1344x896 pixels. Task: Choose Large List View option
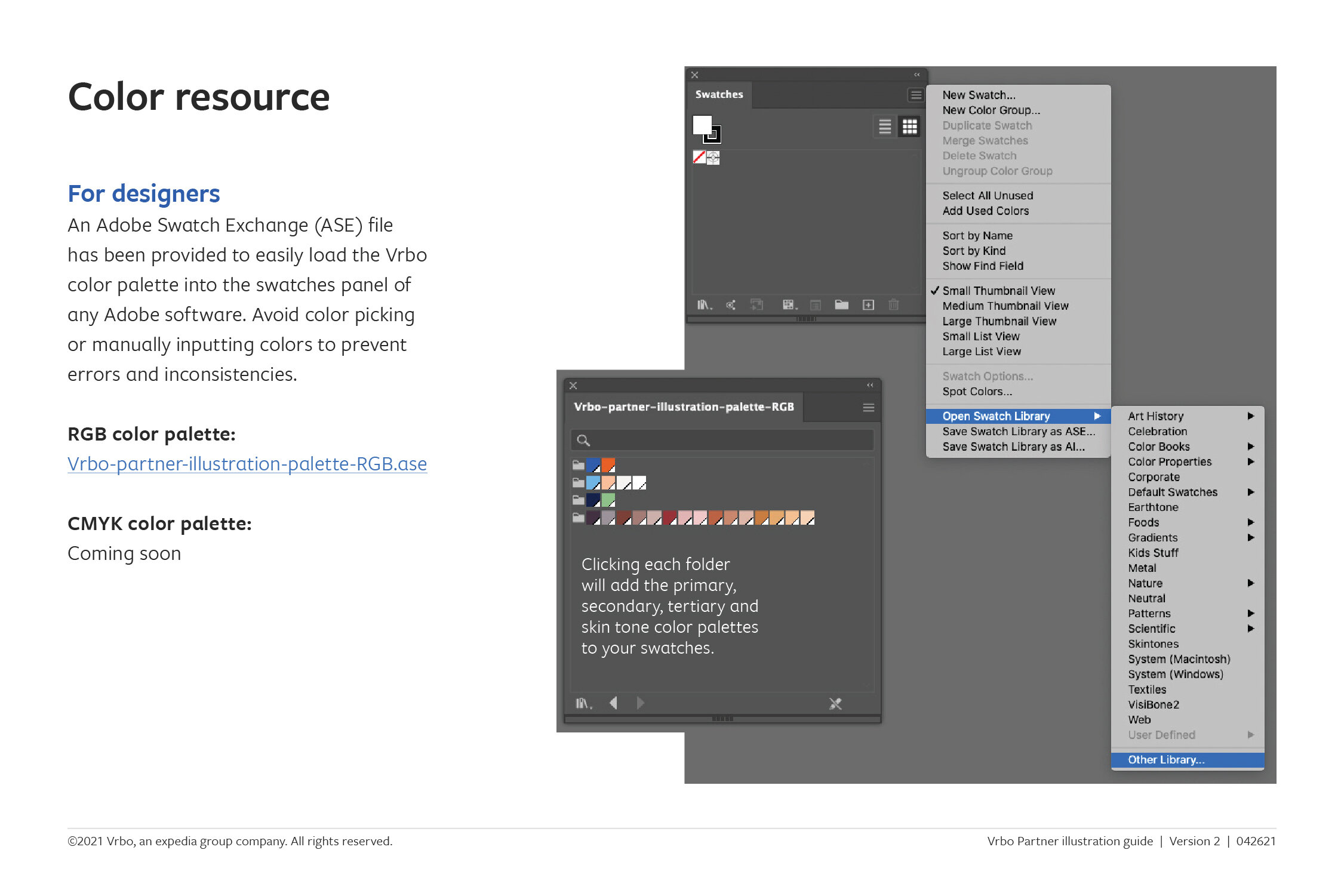(982, 352)
